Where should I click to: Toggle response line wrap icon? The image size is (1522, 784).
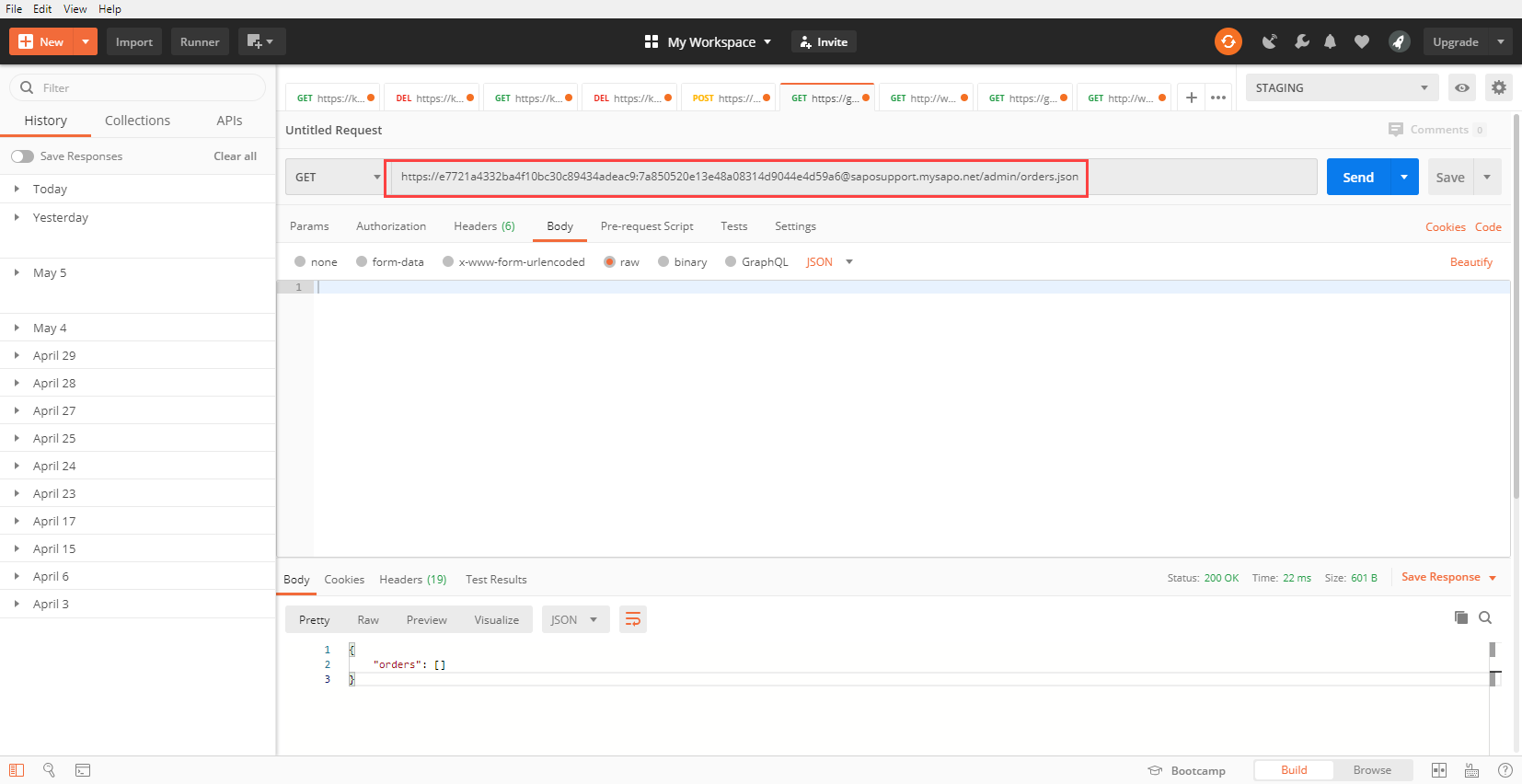point(633,619)
